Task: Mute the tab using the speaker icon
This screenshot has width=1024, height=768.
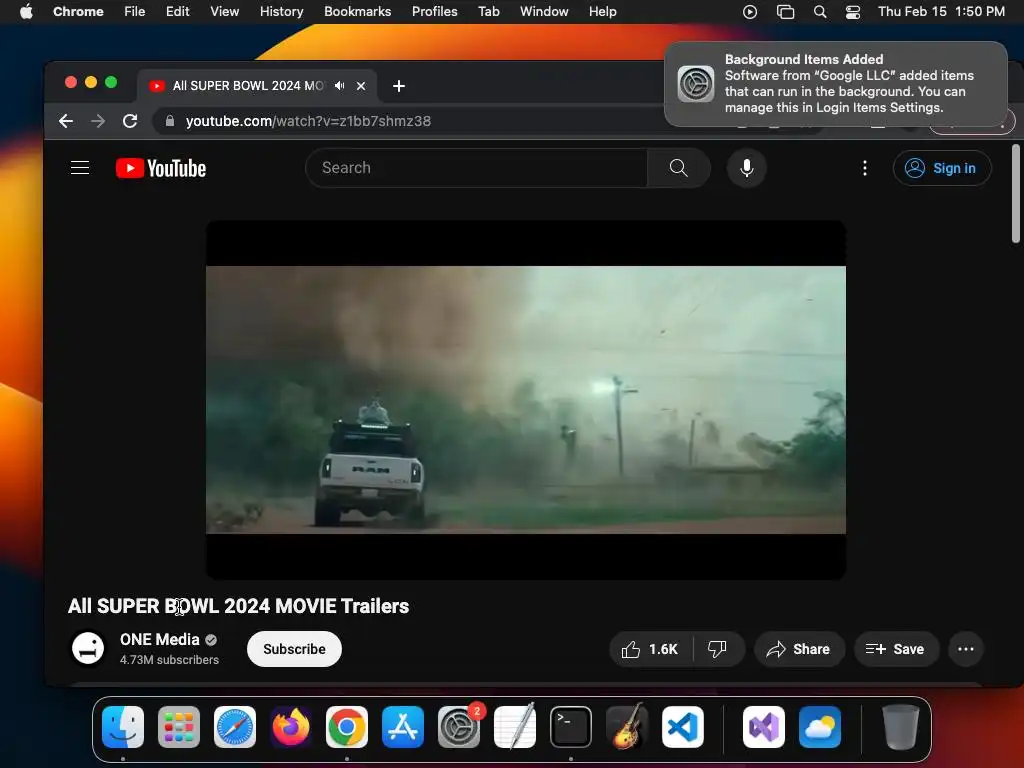Action: [x=340, y=86]
